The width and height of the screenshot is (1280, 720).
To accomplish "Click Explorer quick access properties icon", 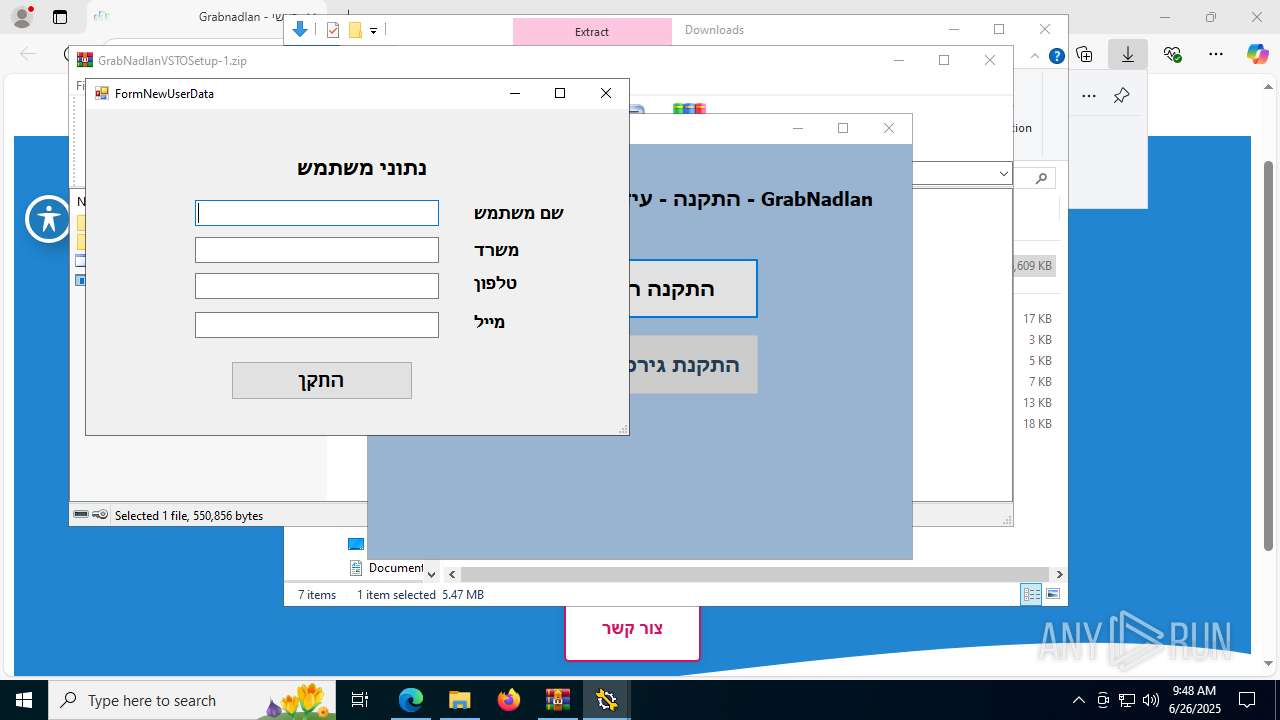I will (x=333, y=30).
